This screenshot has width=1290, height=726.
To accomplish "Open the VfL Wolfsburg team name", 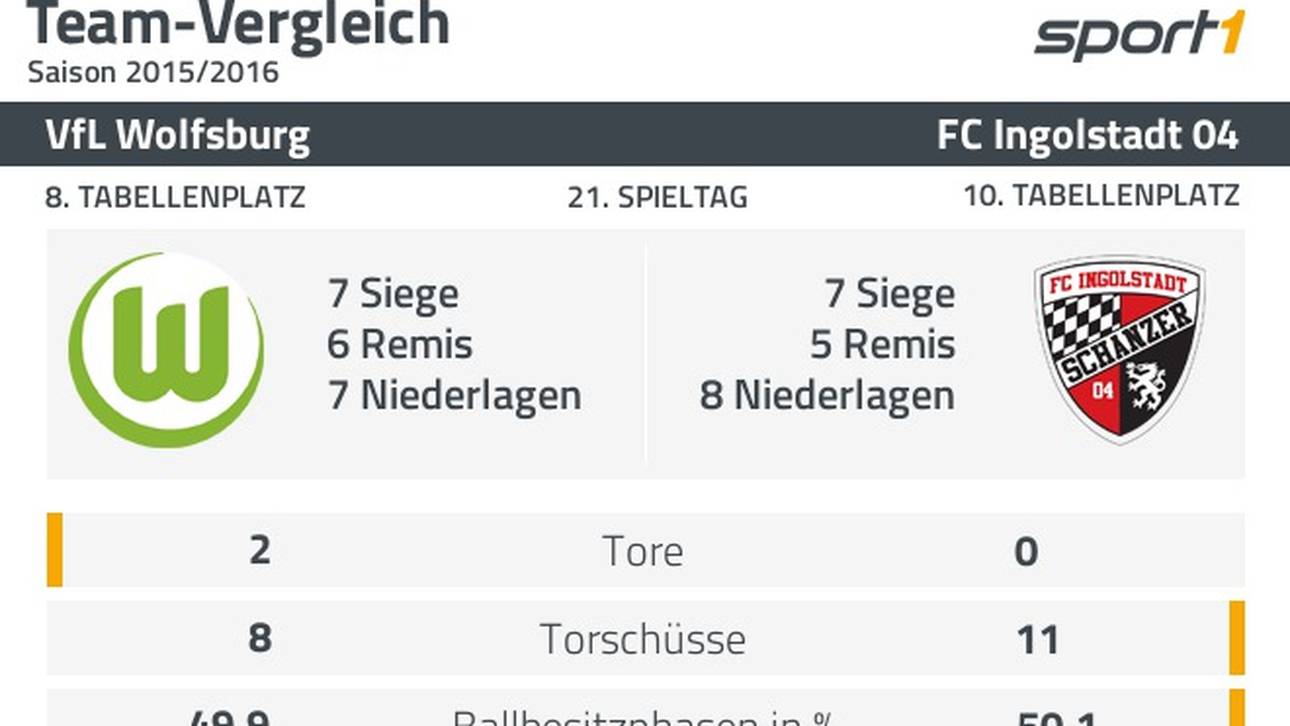I will point(177,135).
